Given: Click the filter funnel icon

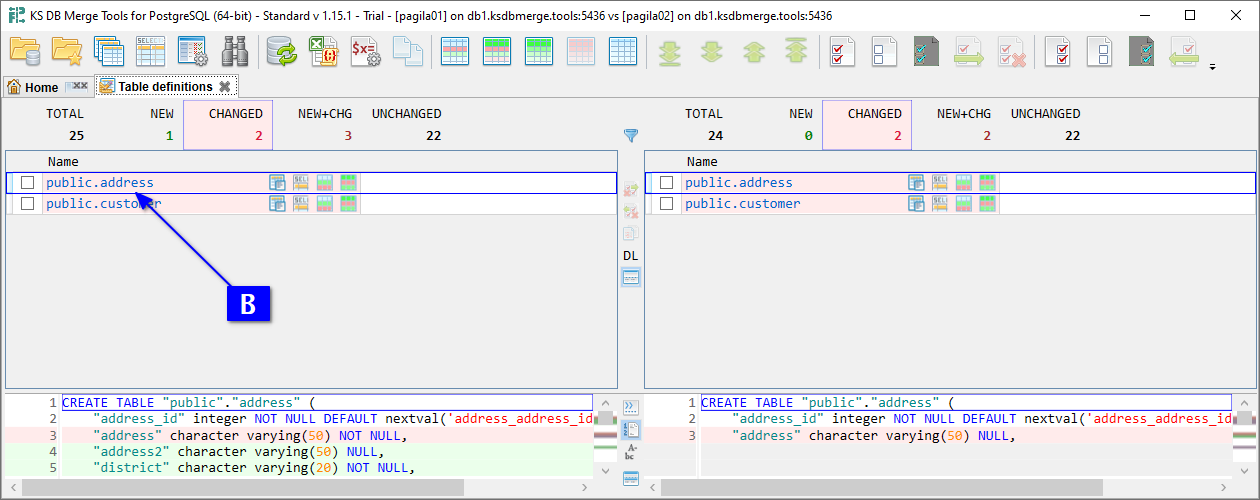Looking at the screenshot, I should tap(630, 135).
